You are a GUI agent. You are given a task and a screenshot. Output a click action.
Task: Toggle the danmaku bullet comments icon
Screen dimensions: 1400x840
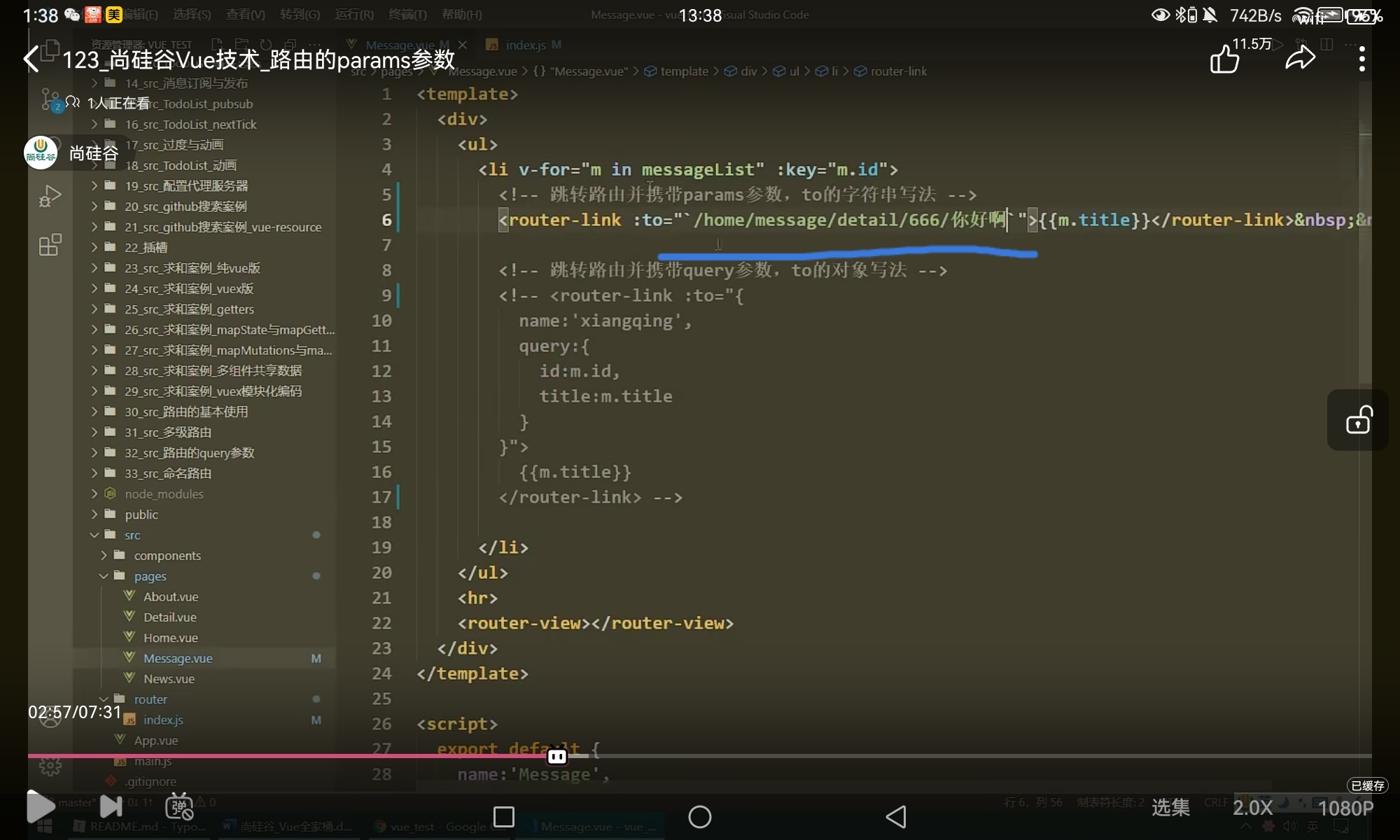[179, 807]
